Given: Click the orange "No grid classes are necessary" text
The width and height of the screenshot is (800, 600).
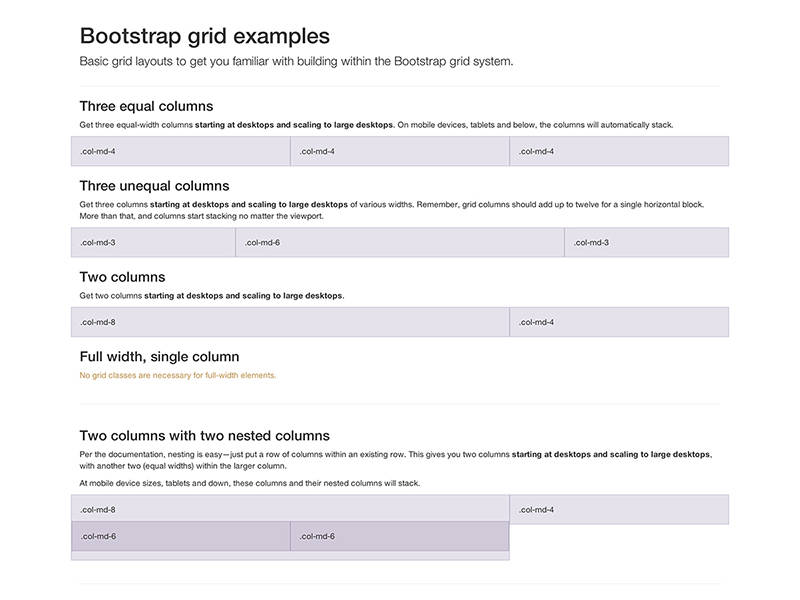Looking at the screenshot, I should pos(178,376).
